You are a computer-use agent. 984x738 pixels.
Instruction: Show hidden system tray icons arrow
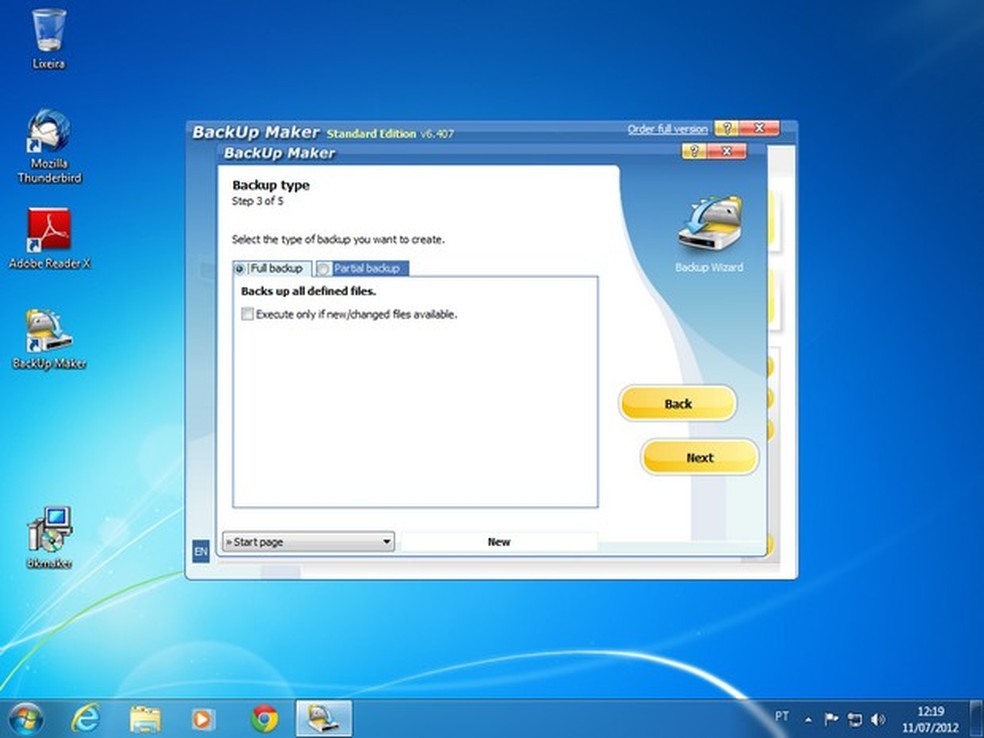[808, 719]
